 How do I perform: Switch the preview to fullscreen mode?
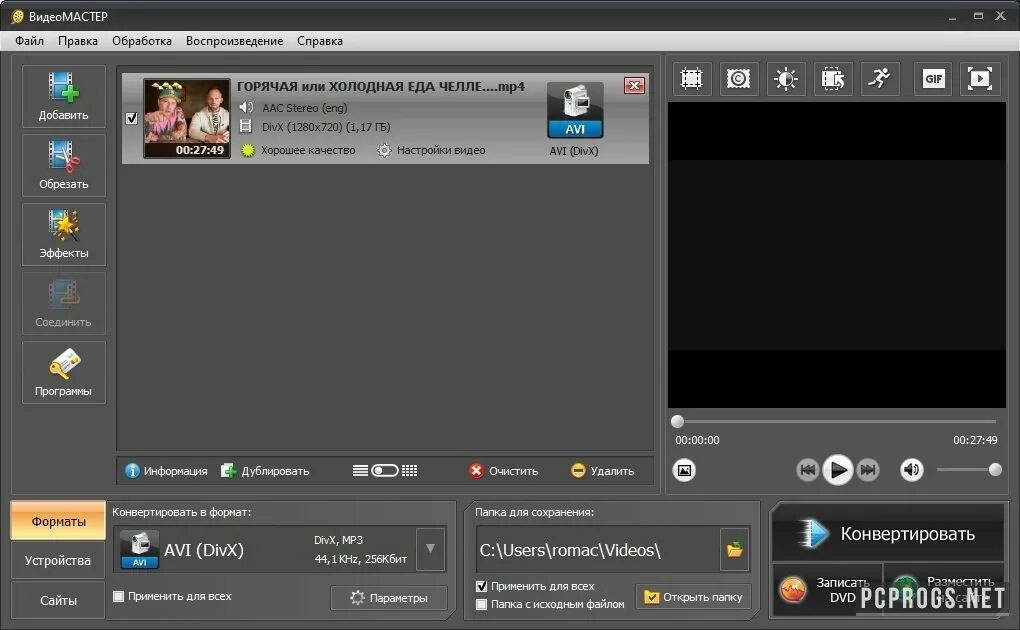pyautogui.click(x=980, y=79)
